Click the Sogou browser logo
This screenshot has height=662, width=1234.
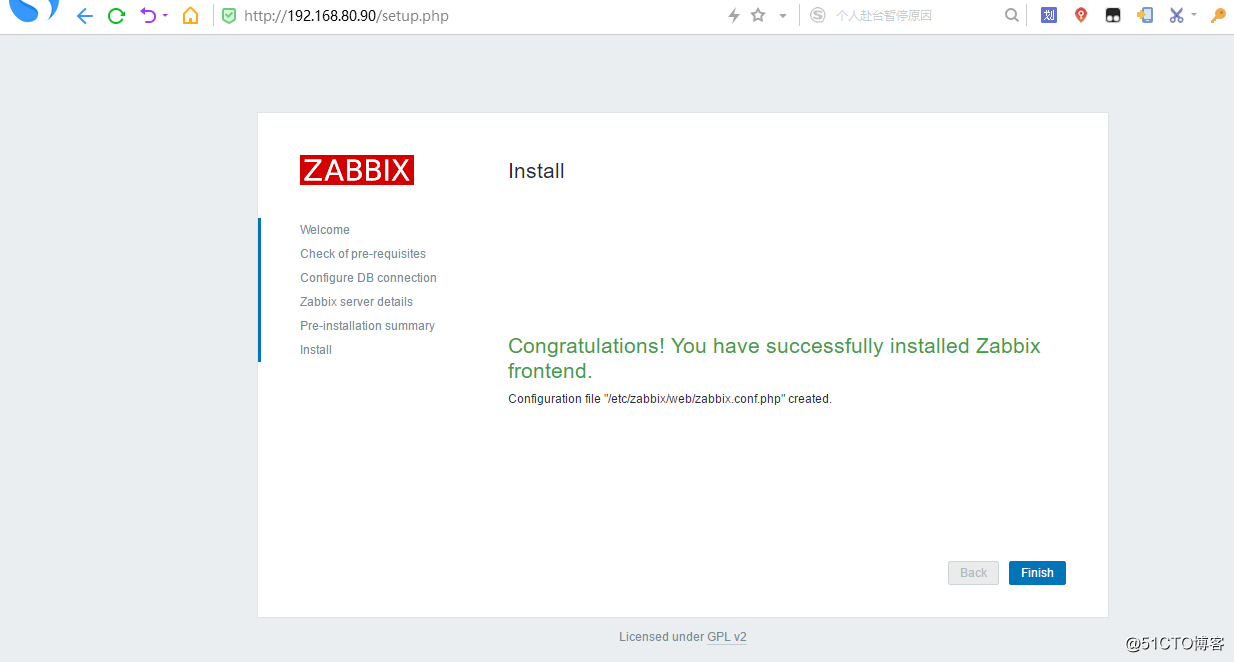click(x=35, y=11)
